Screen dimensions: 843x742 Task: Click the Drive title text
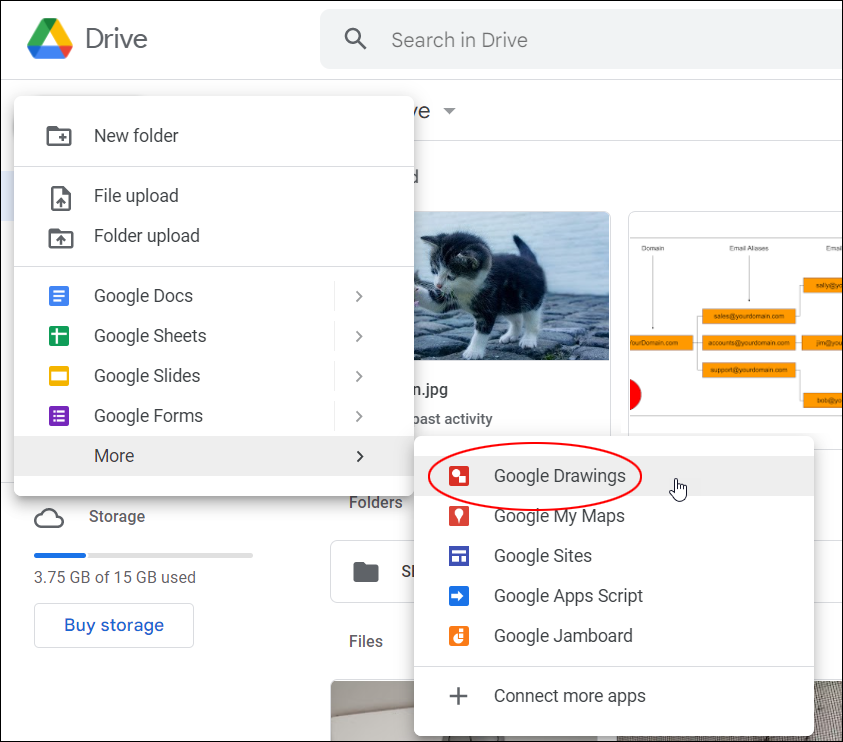pos(116,39)
